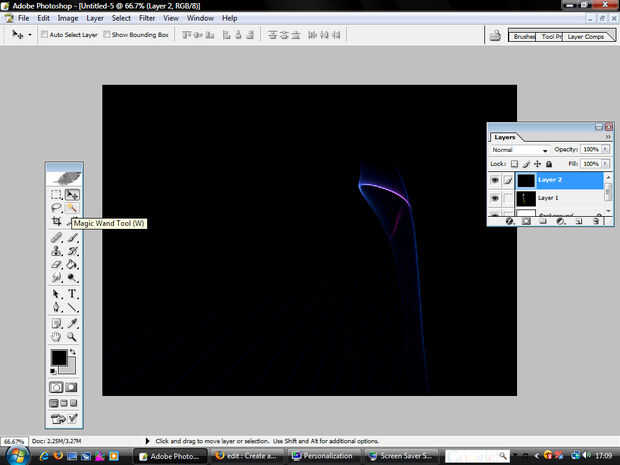Toggle lock image pixels brush icon
The image size is (620, 465).
point(526,164)
